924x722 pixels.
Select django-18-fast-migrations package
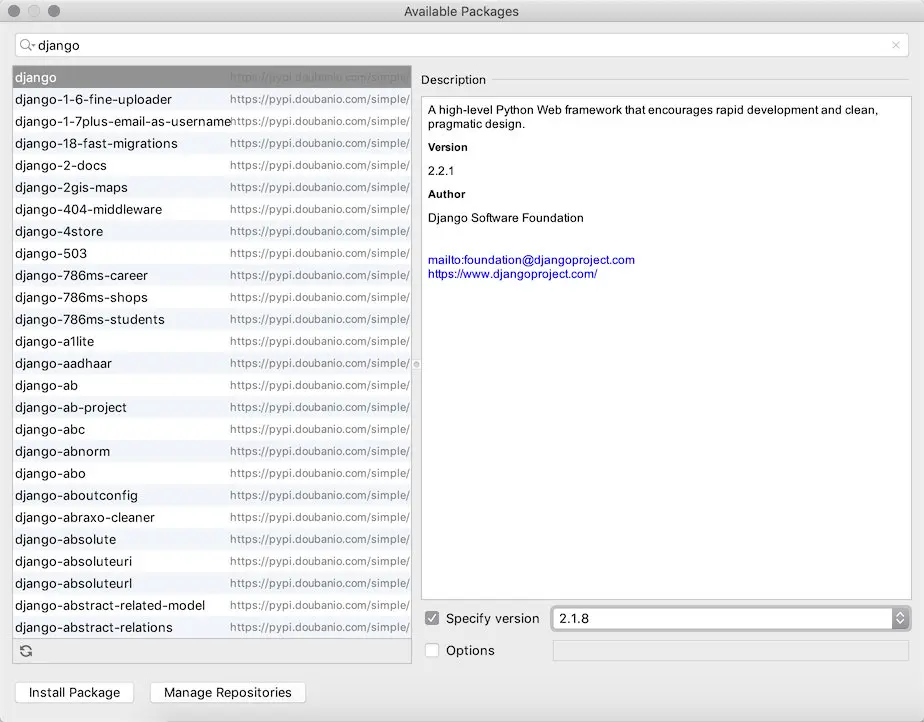[x=212, y=143]
